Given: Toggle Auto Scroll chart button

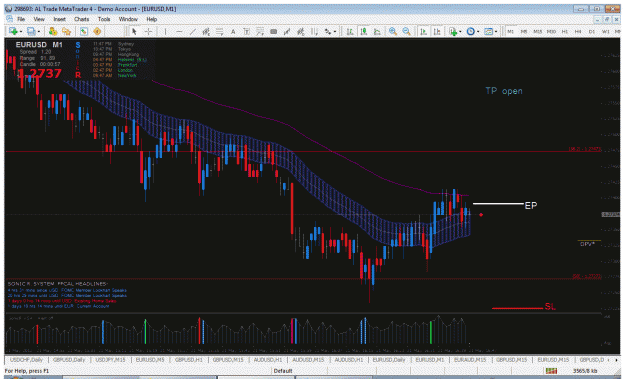Looking at the screenshot, I should click(x=423, y=31).
